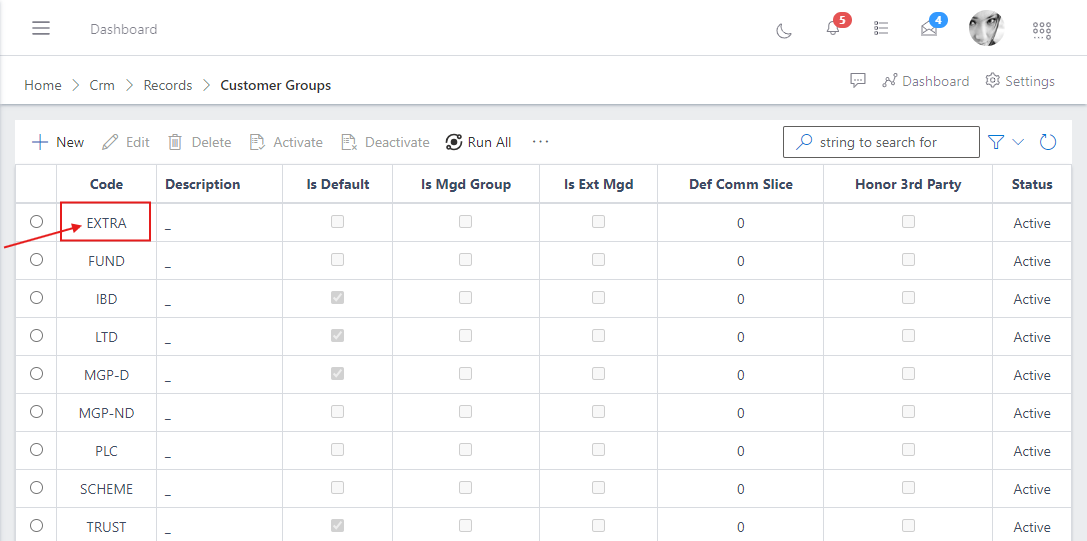
Task: Open mail inbox with 4 messages
Action: coord(929,29)
